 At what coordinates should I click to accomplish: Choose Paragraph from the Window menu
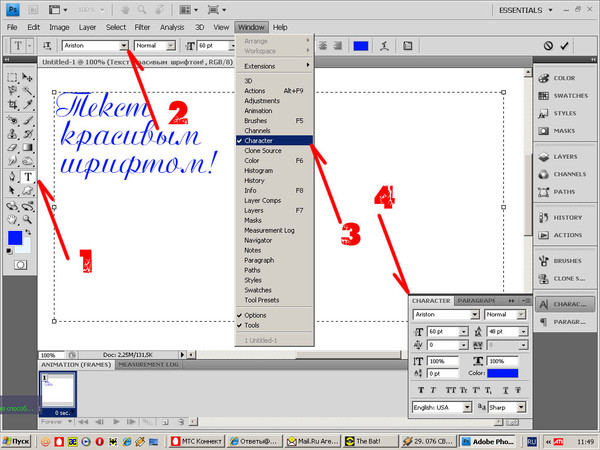(x=274, y=260)
